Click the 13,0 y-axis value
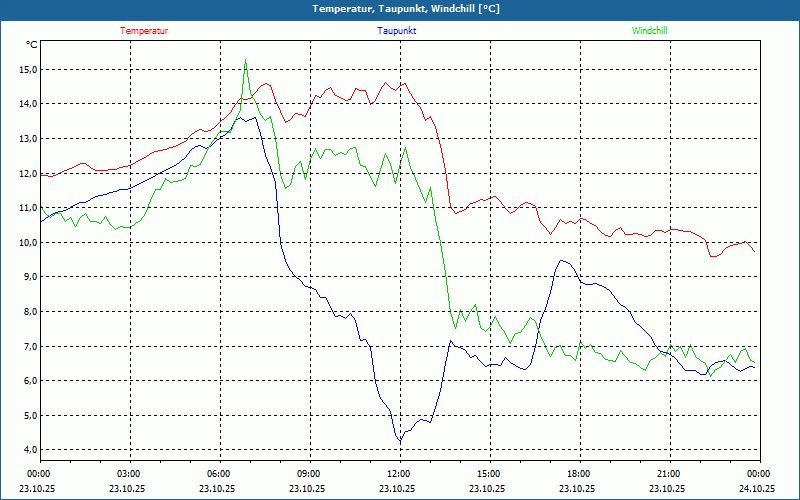800x500 pixels. (x=29, y=139)
